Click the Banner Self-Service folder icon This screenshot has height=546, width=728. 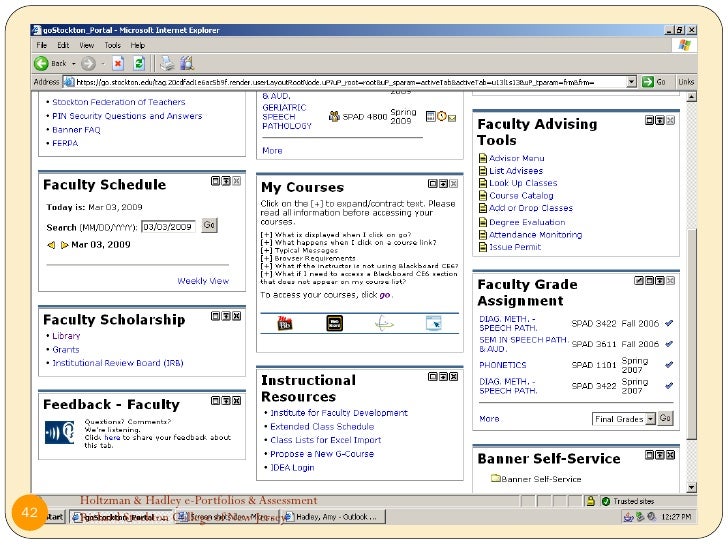tap(495, 478)
